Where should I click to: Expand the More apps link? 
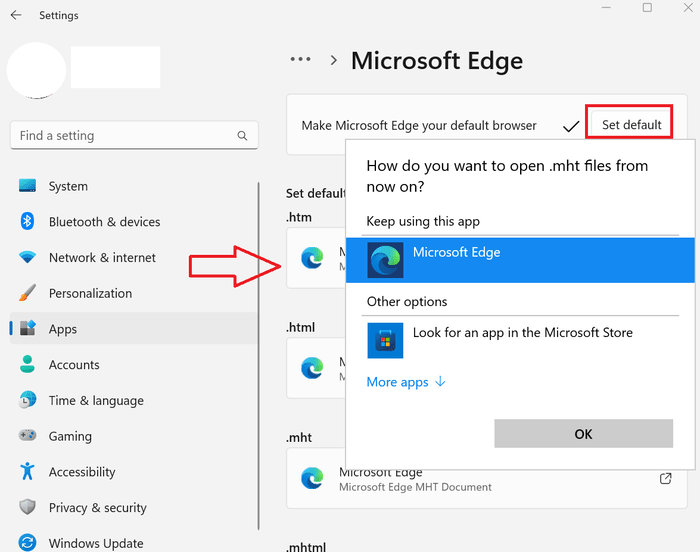click(x=406, y=382)
